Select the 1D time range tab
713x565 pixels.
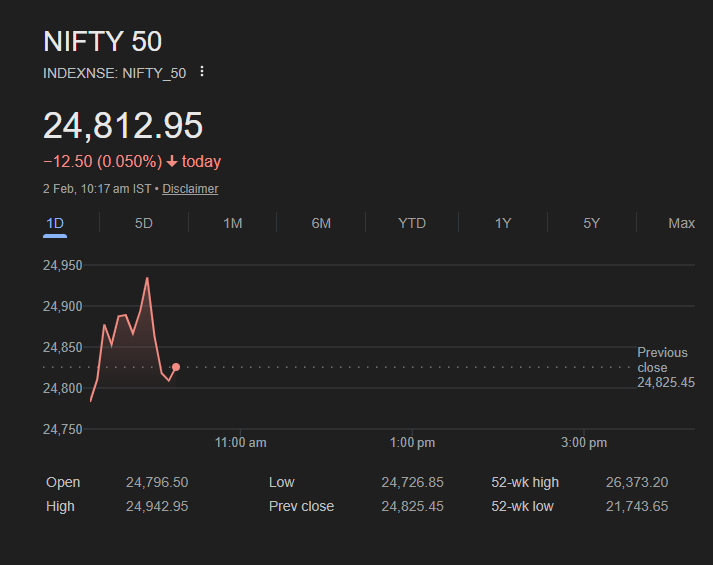pos(55,223)
